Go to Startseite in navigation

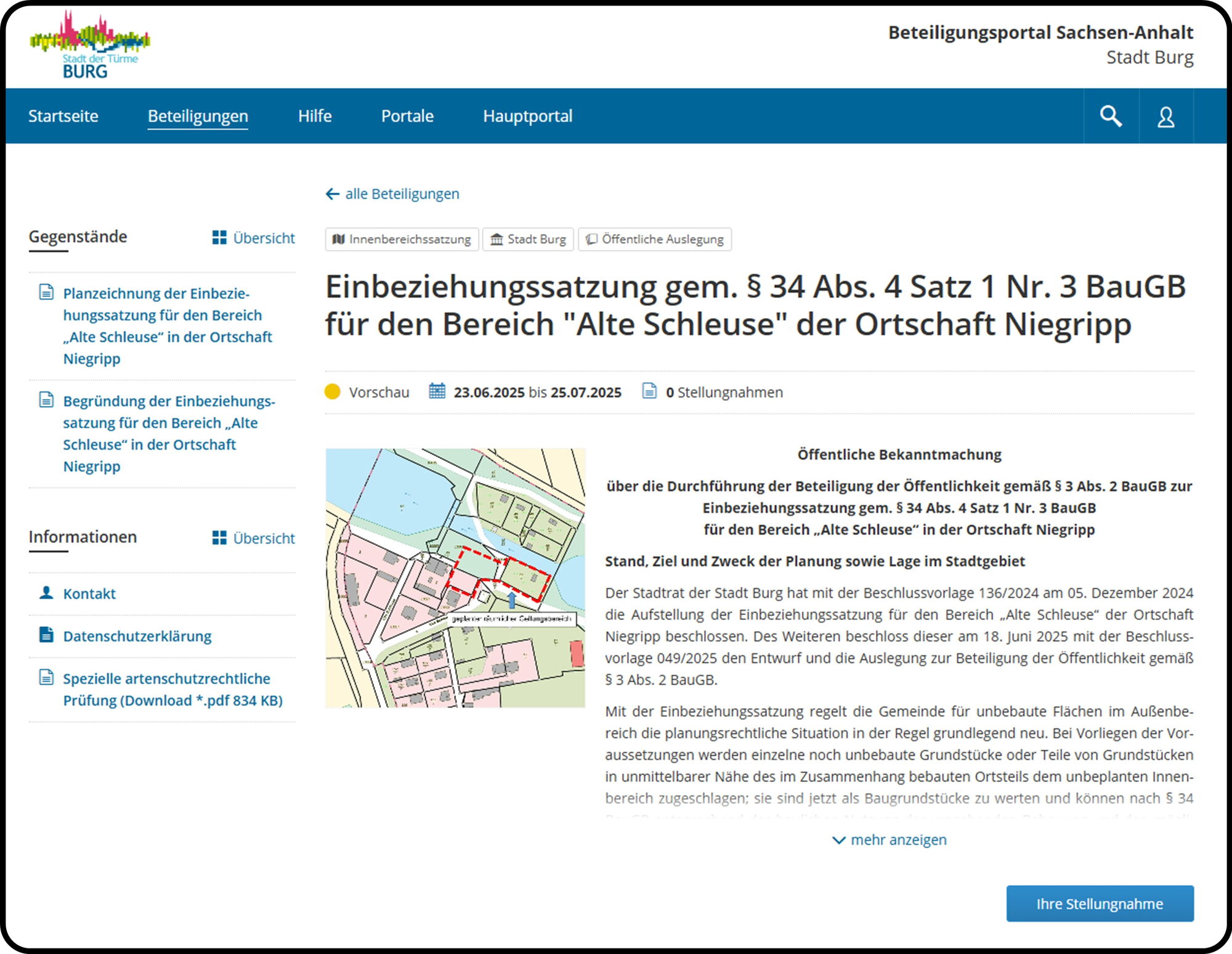pos(63,116)
